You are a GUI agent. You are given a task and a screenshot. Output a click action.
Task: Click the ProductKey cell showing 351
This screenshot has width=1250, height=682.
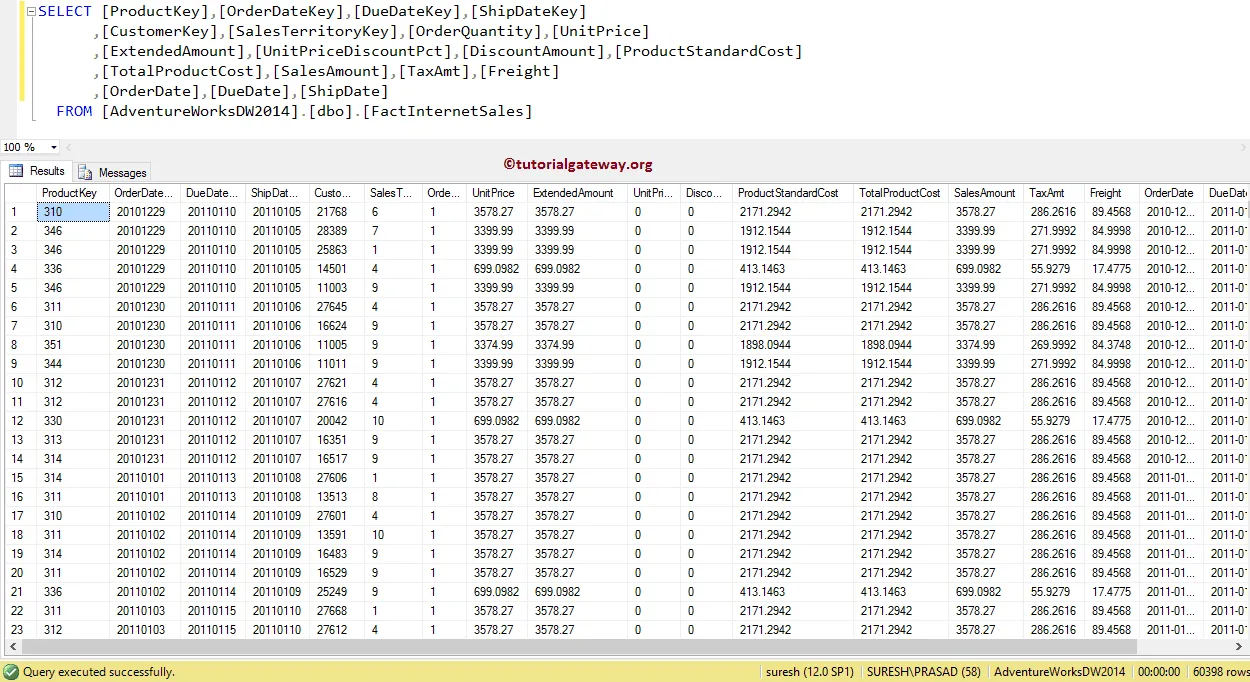point(73,345)
